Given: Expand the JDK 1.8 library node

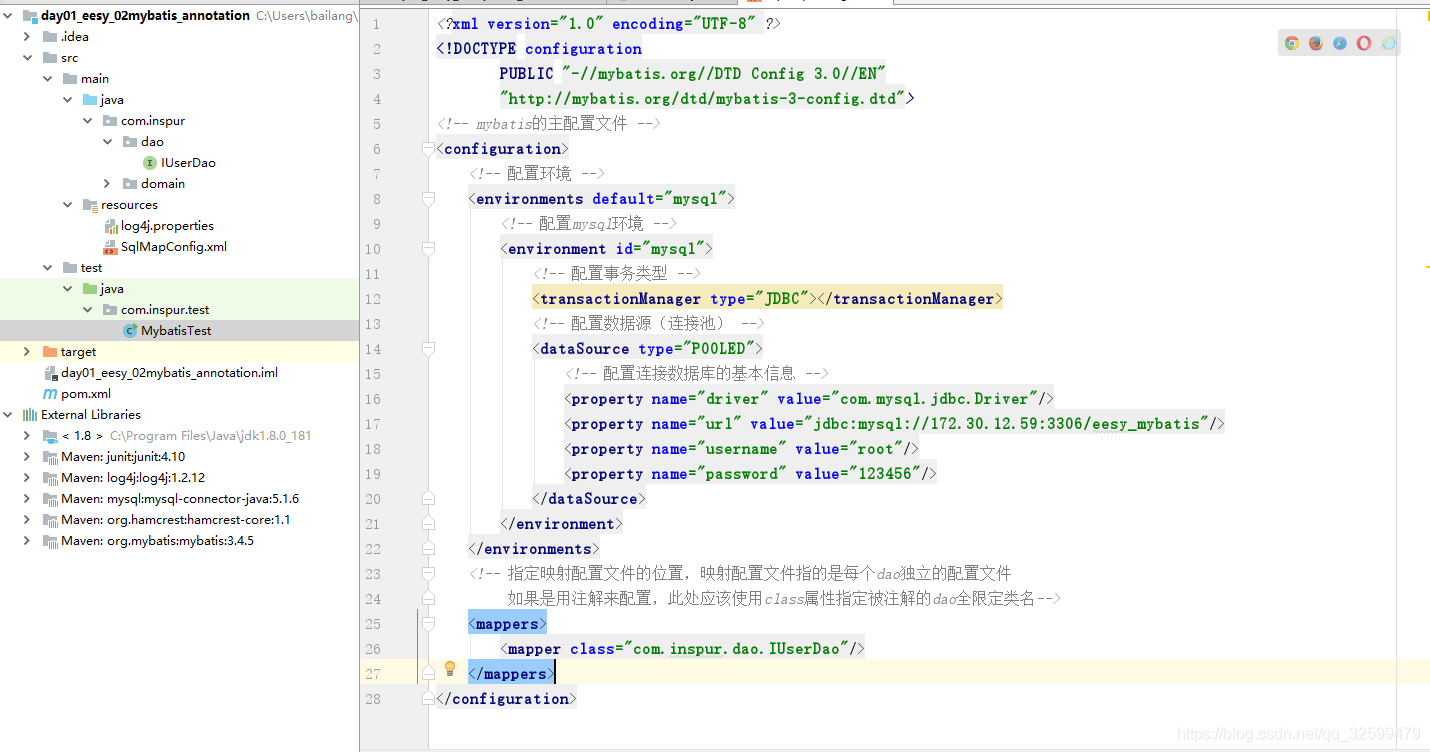Looking at the screenshot, I should tap(28, 436).
